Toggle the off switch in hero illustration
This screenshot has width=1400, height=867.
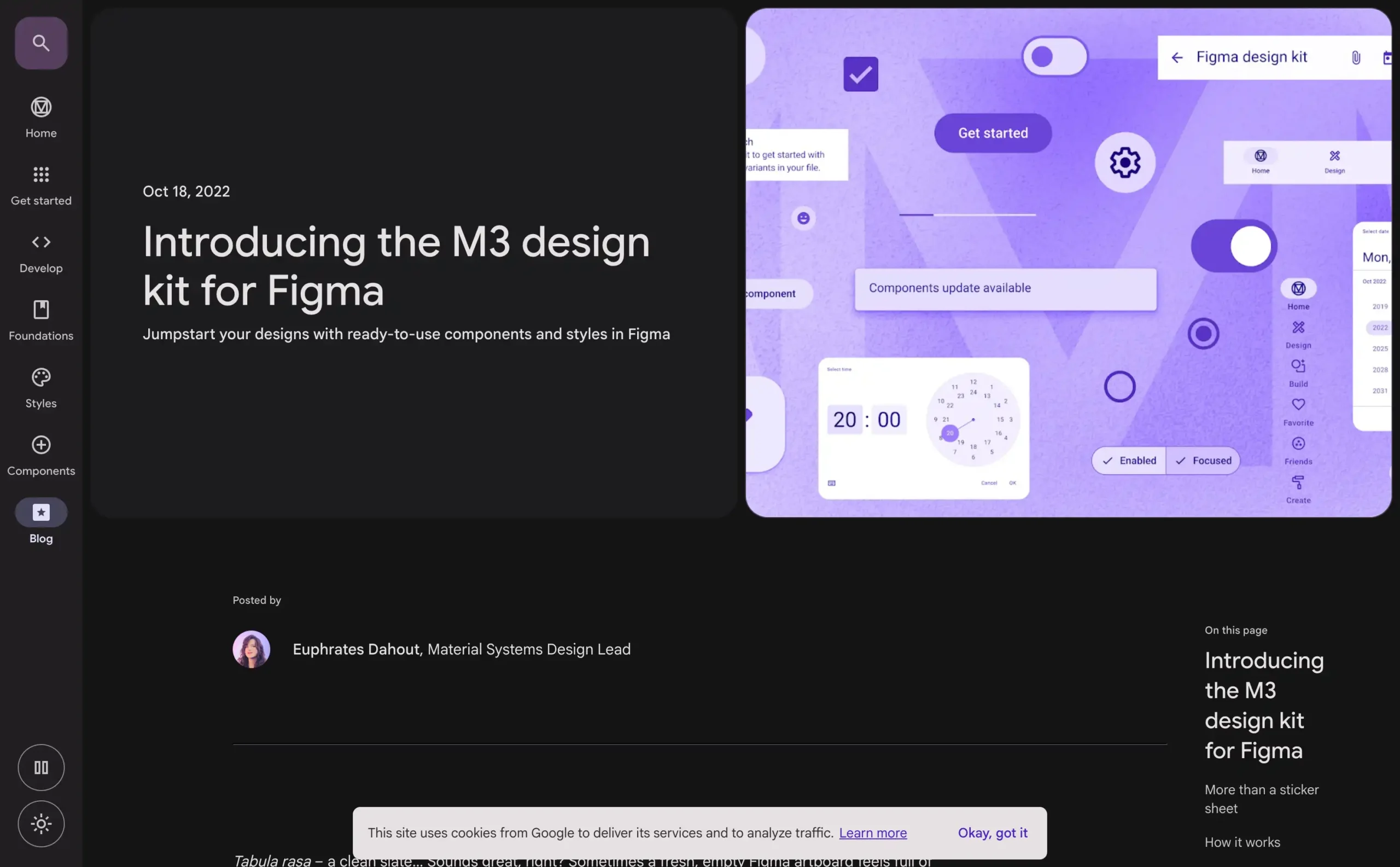[1054, 56]
